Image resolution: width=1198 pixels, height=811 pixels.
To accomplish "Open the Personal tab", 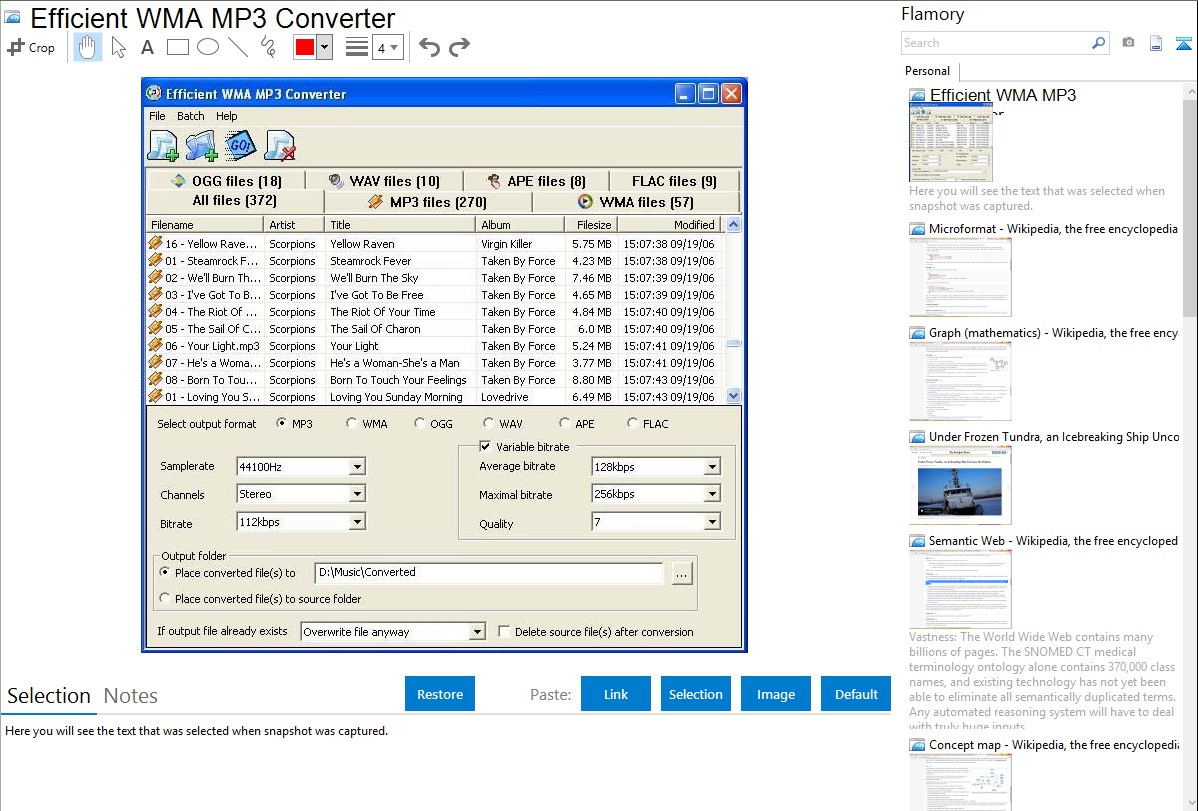I will click(927, 71).
